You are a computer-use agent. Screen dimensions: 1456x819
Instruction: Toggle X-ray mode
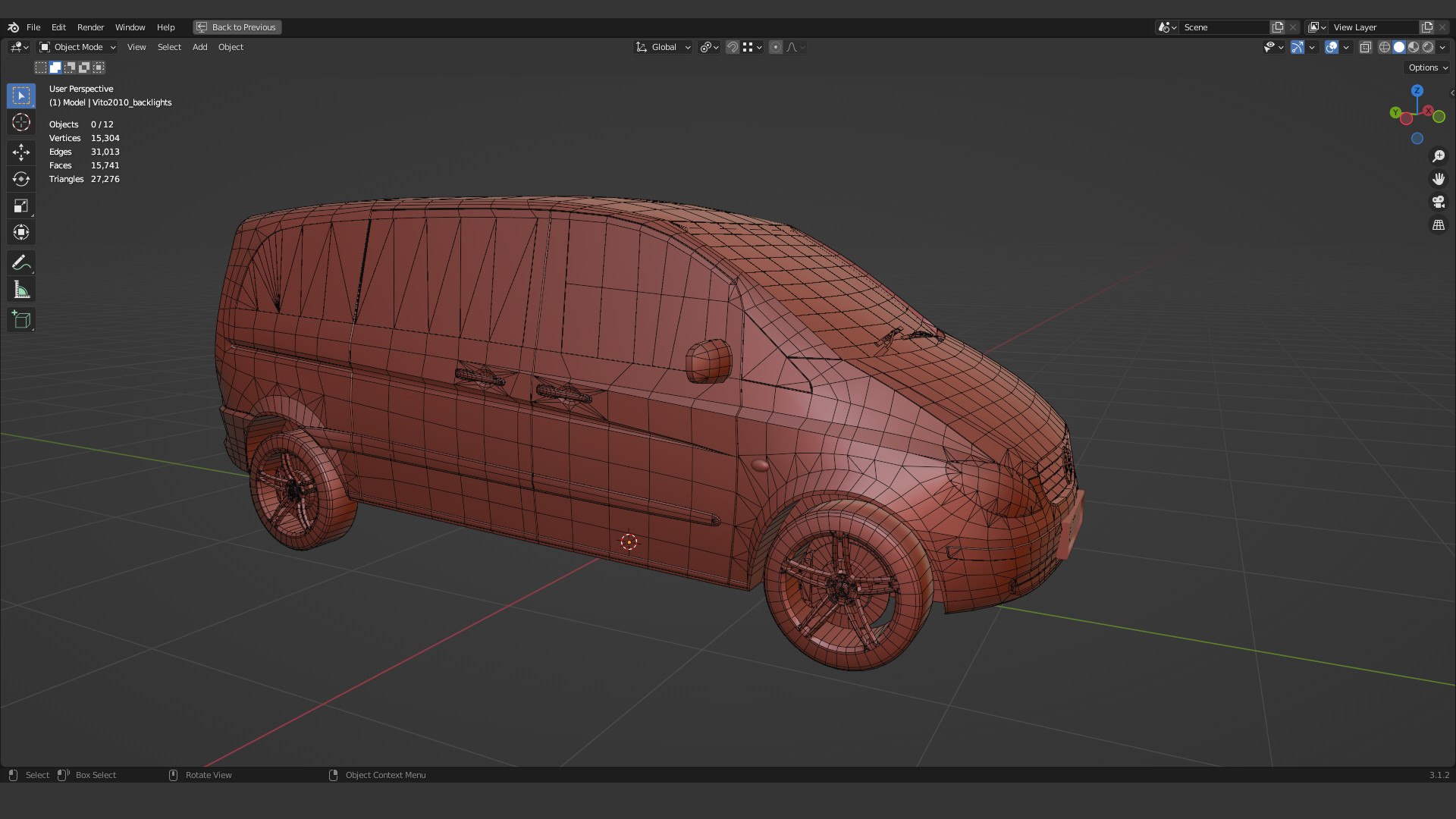click(1365, 47)
